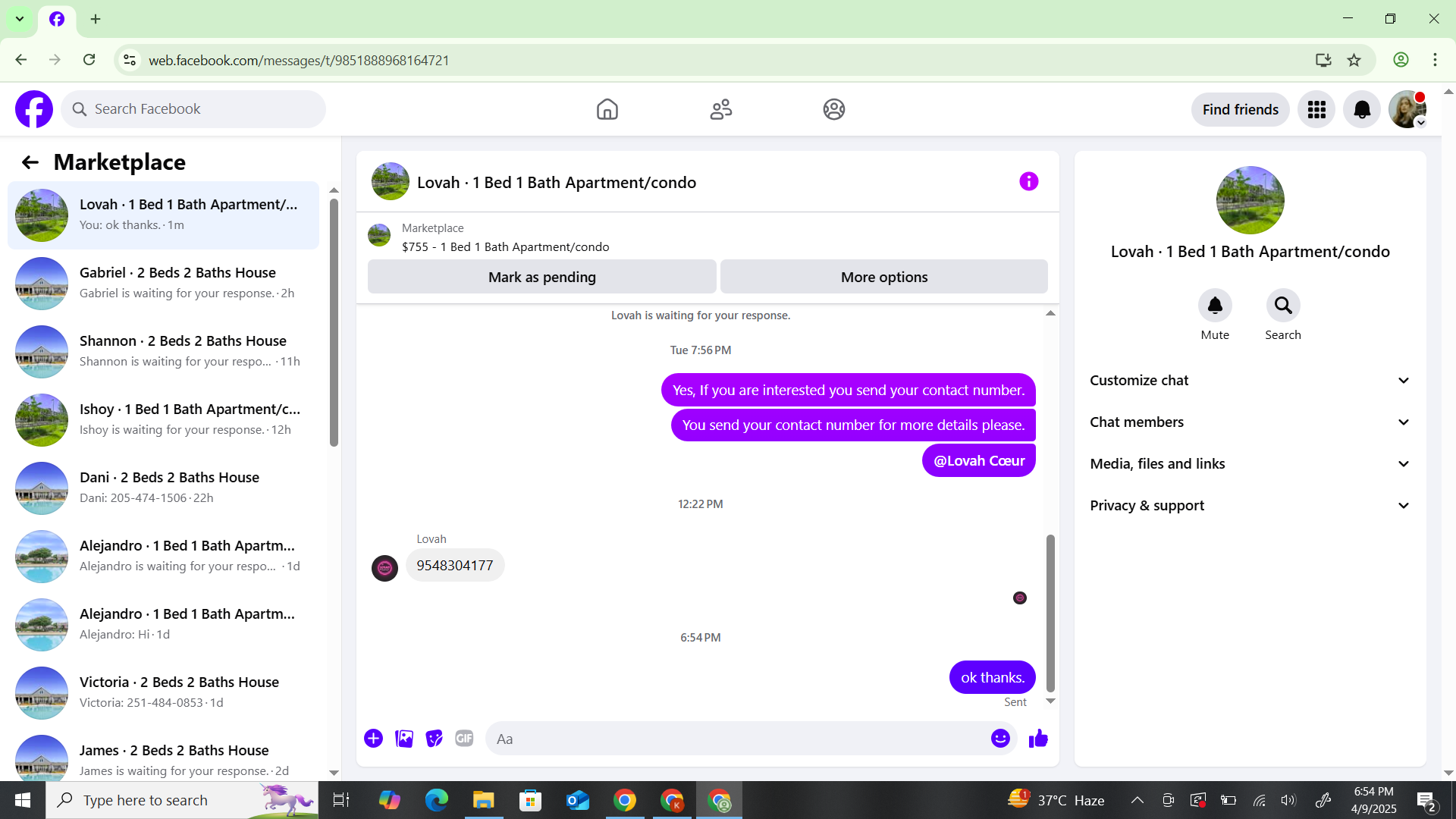The width and height of the screenshot is (1456, 819).
Task: Click the Search Facebook field
Action: tap(193, 109)
